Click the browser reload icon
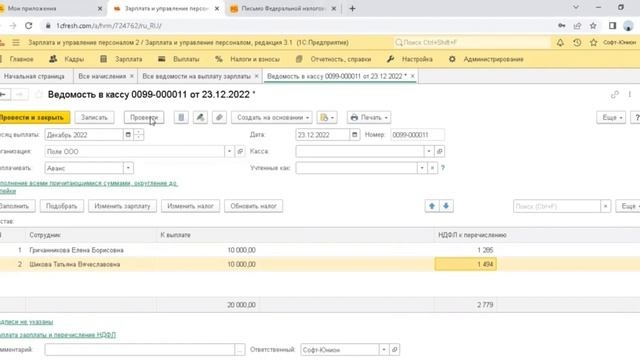 [29, 25]
